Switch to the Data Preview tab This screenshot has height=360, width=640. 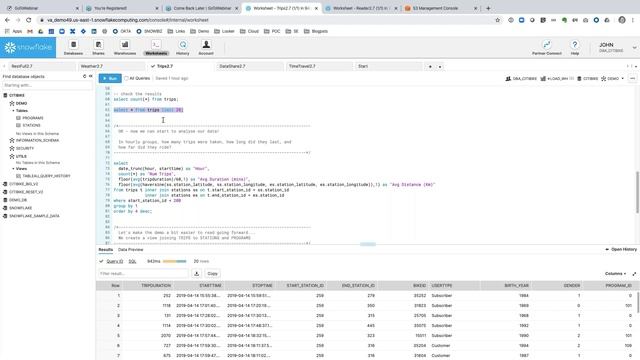point(131,249)
